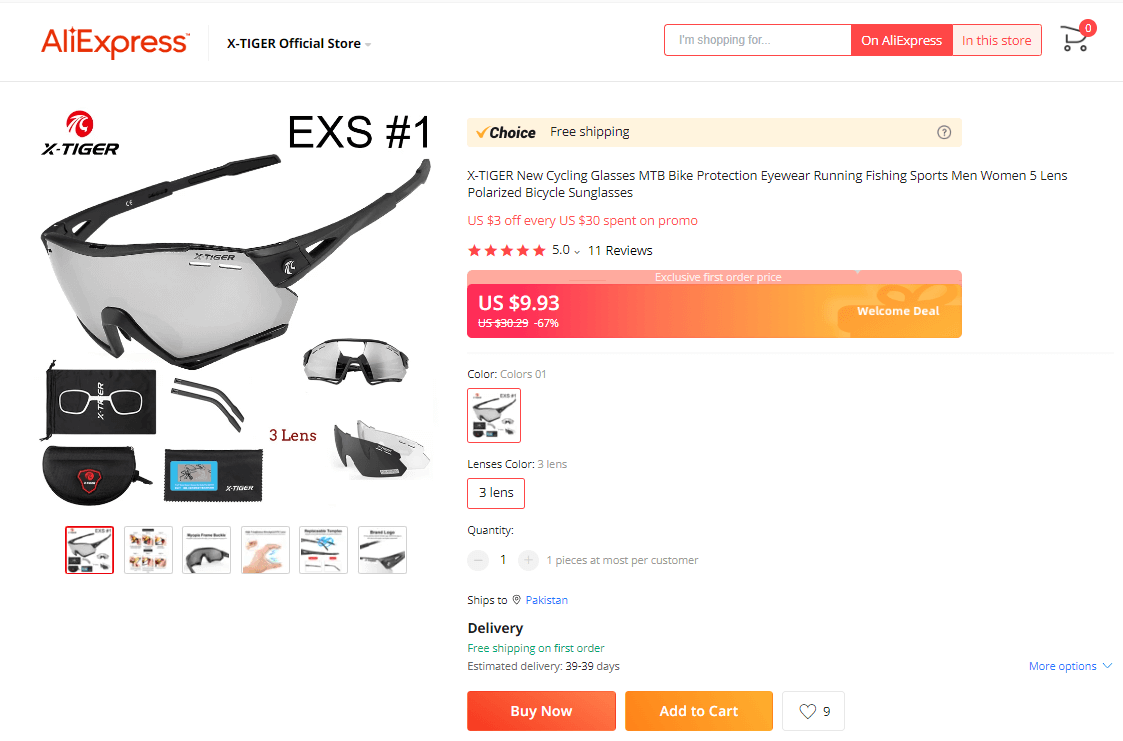Open the Choice help question mark icon
Viewport: 1123px width, 741px height.
pyautogui.click(x=944, y=132)
